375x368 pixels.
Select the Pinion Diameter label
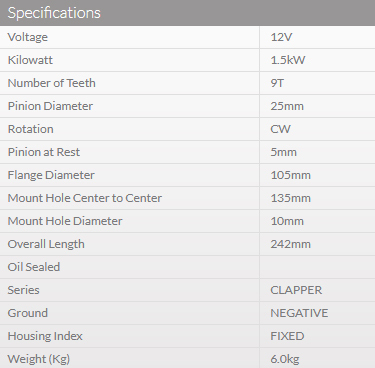[x=50, y=106]
